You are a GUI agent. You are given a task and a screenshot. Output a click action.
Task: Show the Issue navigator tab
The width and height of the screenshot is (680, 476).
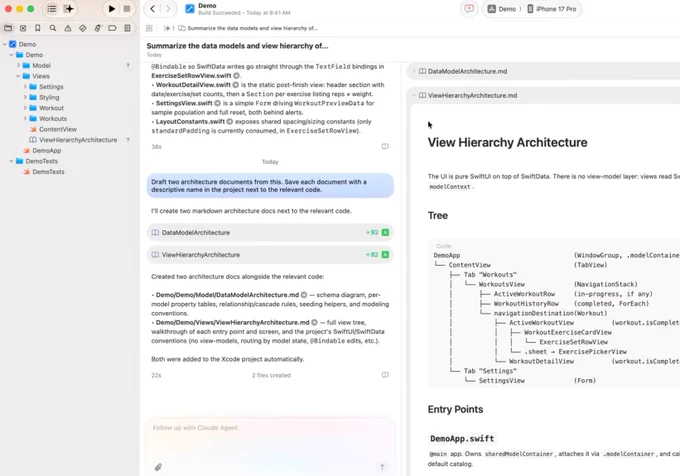(x=68, y=28)
